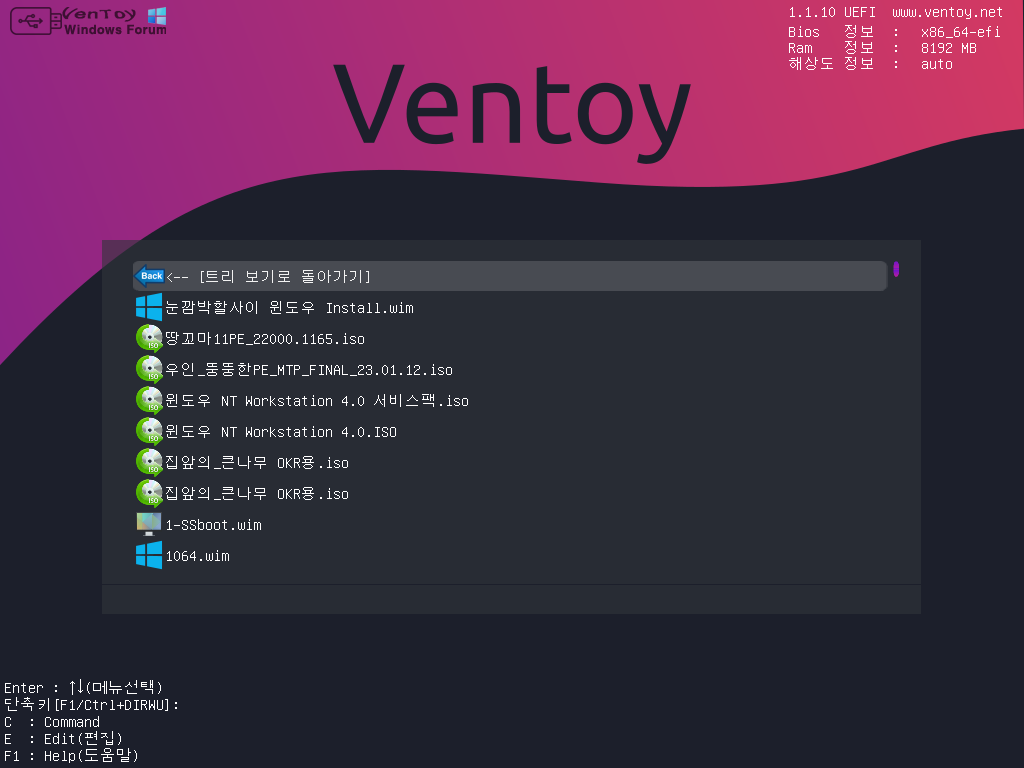Click the ISO icon beside 'NT Workstation 4.0.ISO'

coord(149,431)
